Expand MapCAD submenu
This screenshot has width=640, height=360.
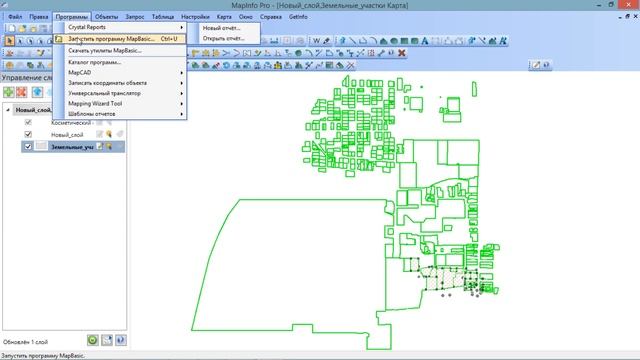182,72
